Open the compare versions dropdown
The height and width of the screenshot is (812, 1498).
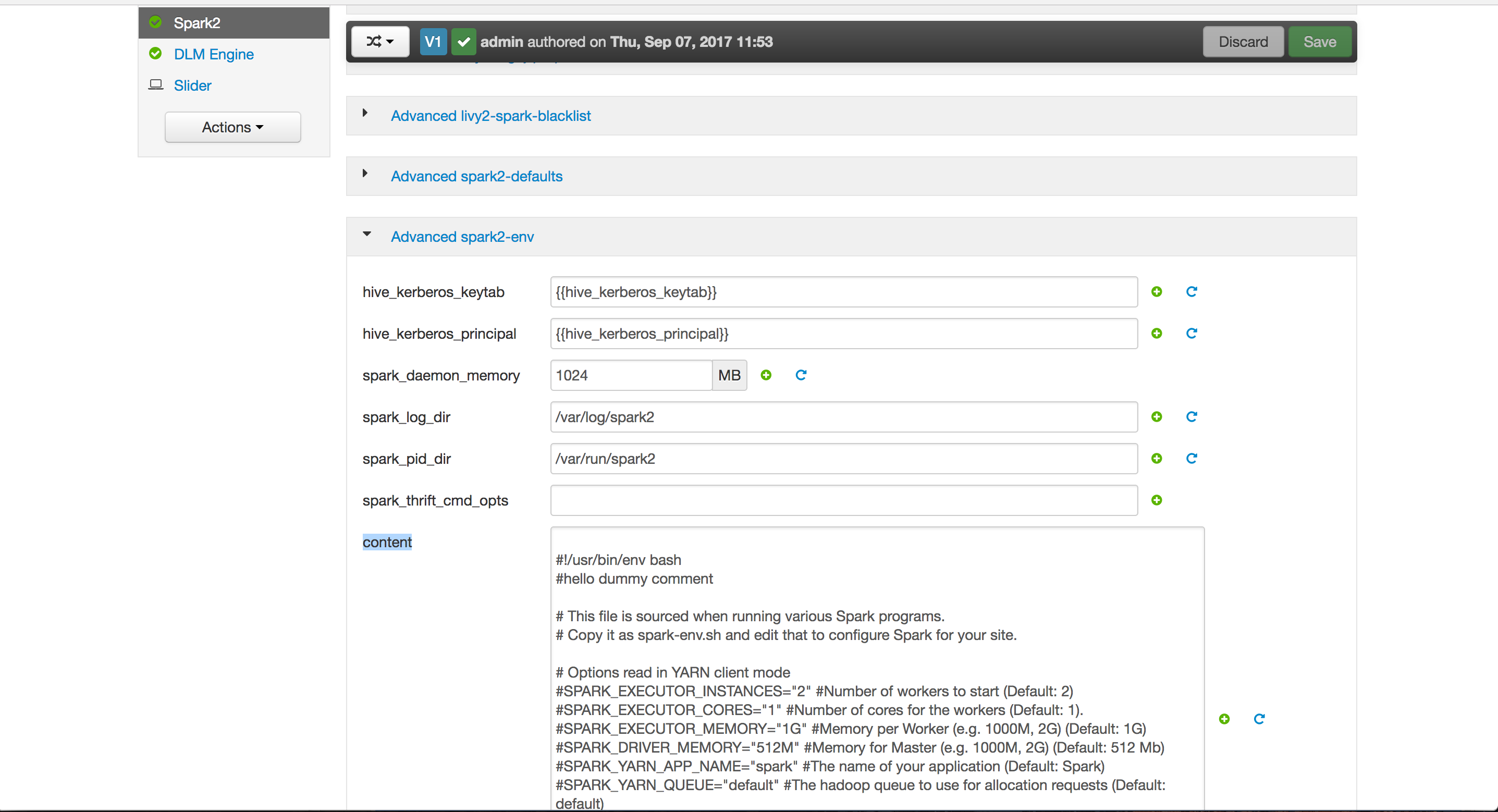pyautogui.click(x=380, y=41)
